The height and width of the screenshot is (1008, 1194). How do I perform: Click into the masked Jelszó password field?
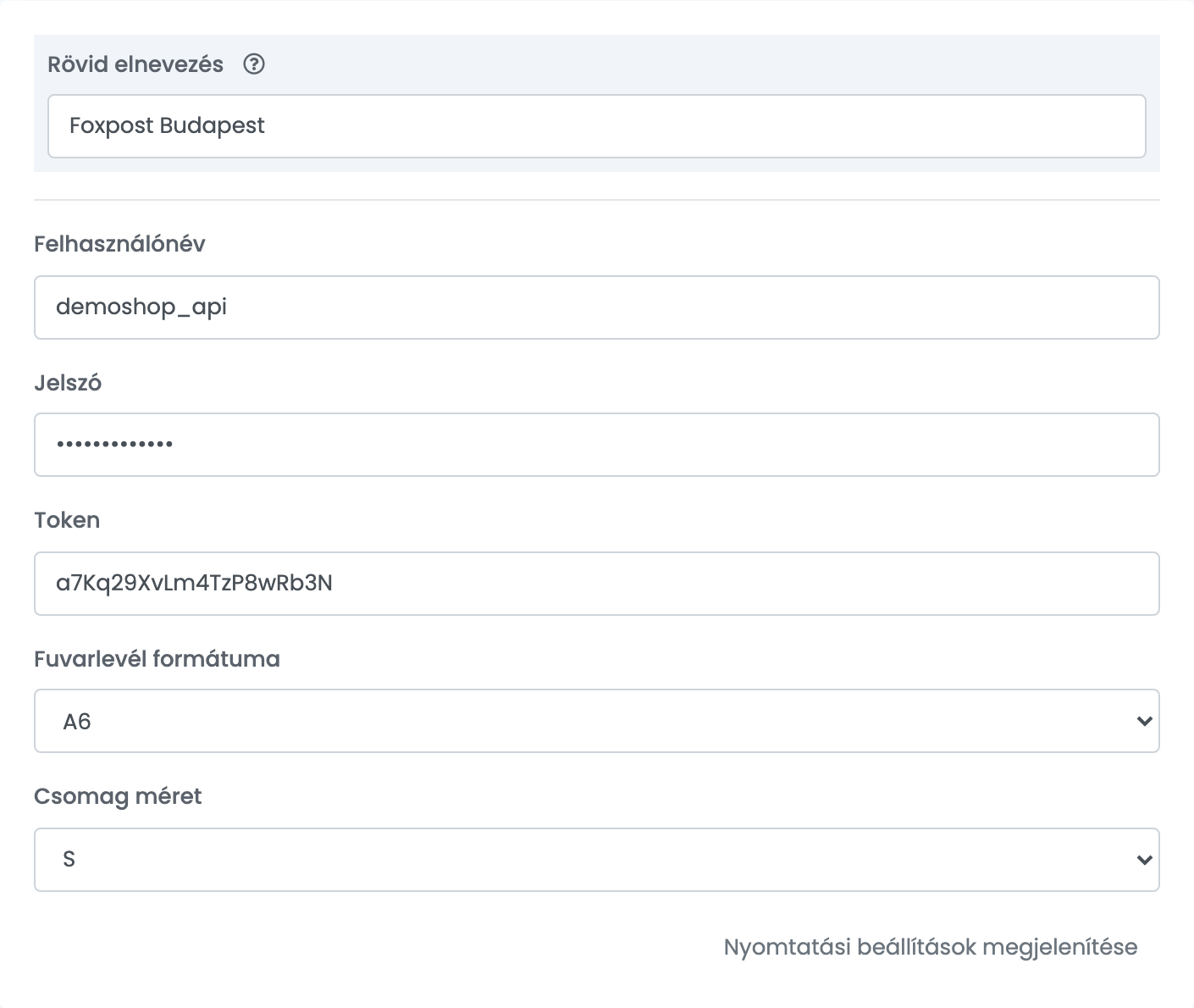pos(597,445)
